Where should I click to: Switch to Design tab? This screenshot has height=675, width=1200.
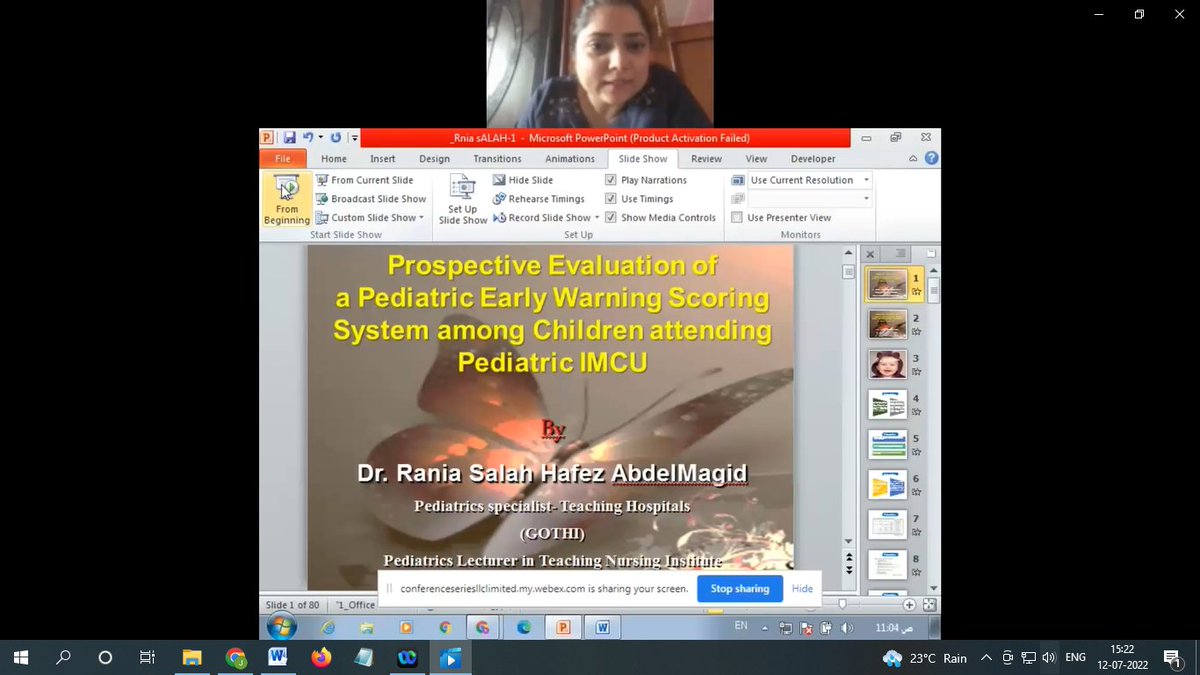pos(434,158)
